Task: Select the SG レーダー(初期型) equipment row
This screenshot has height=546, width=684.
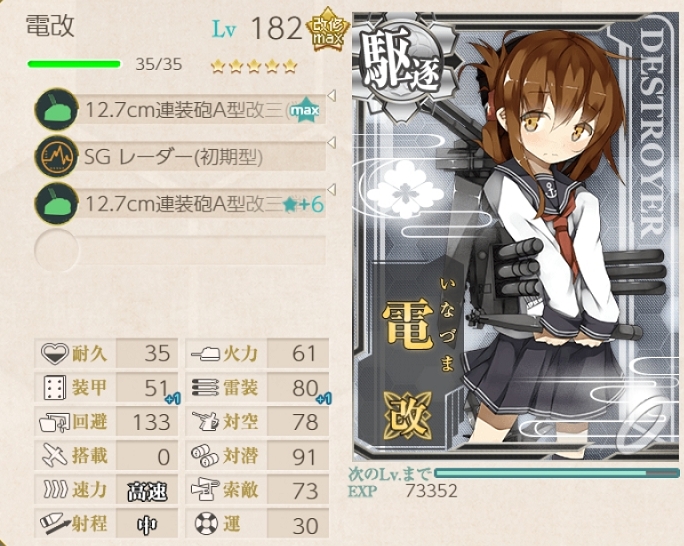Action: click(x=180, y=157)
